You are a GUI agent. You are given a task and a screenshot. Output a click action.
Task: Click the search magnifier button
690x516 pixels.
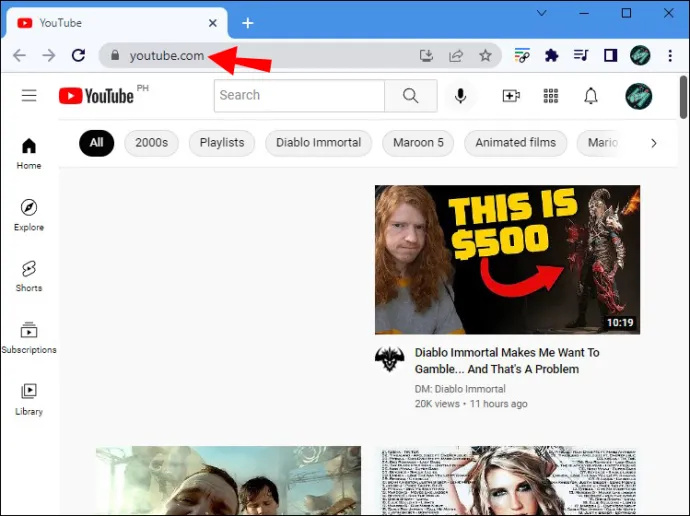pos(411,95)
